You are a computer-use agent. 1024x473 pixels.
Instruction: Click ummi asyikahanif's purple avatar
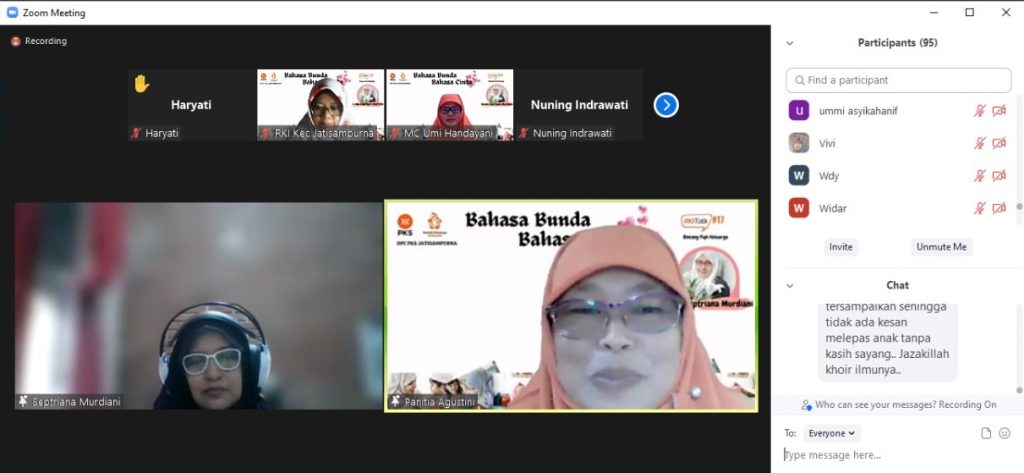click(x=798, y=110)
